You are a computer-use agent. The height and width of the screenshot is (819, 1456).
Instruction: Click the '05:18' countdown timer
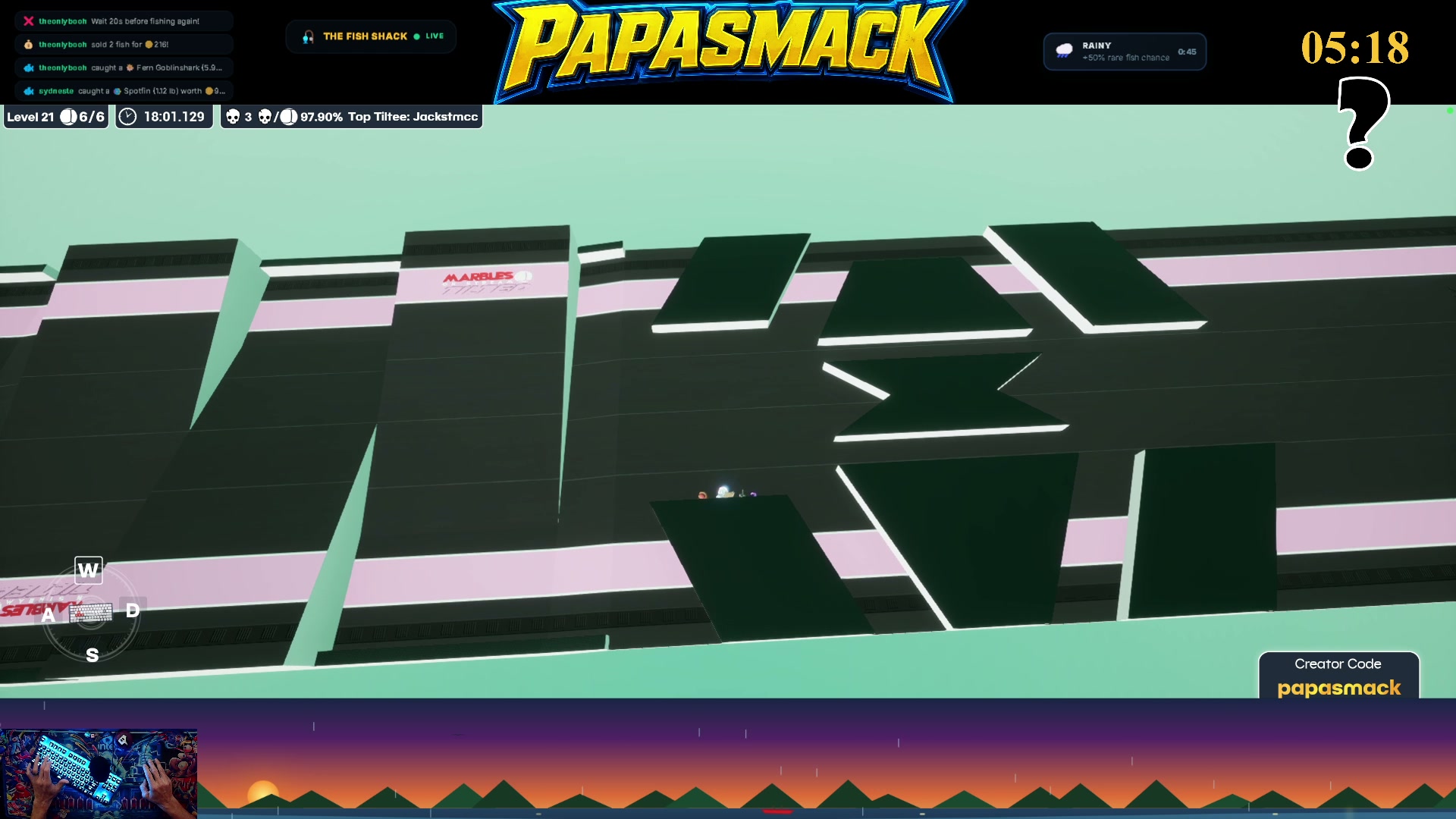tap(1355, 47)
